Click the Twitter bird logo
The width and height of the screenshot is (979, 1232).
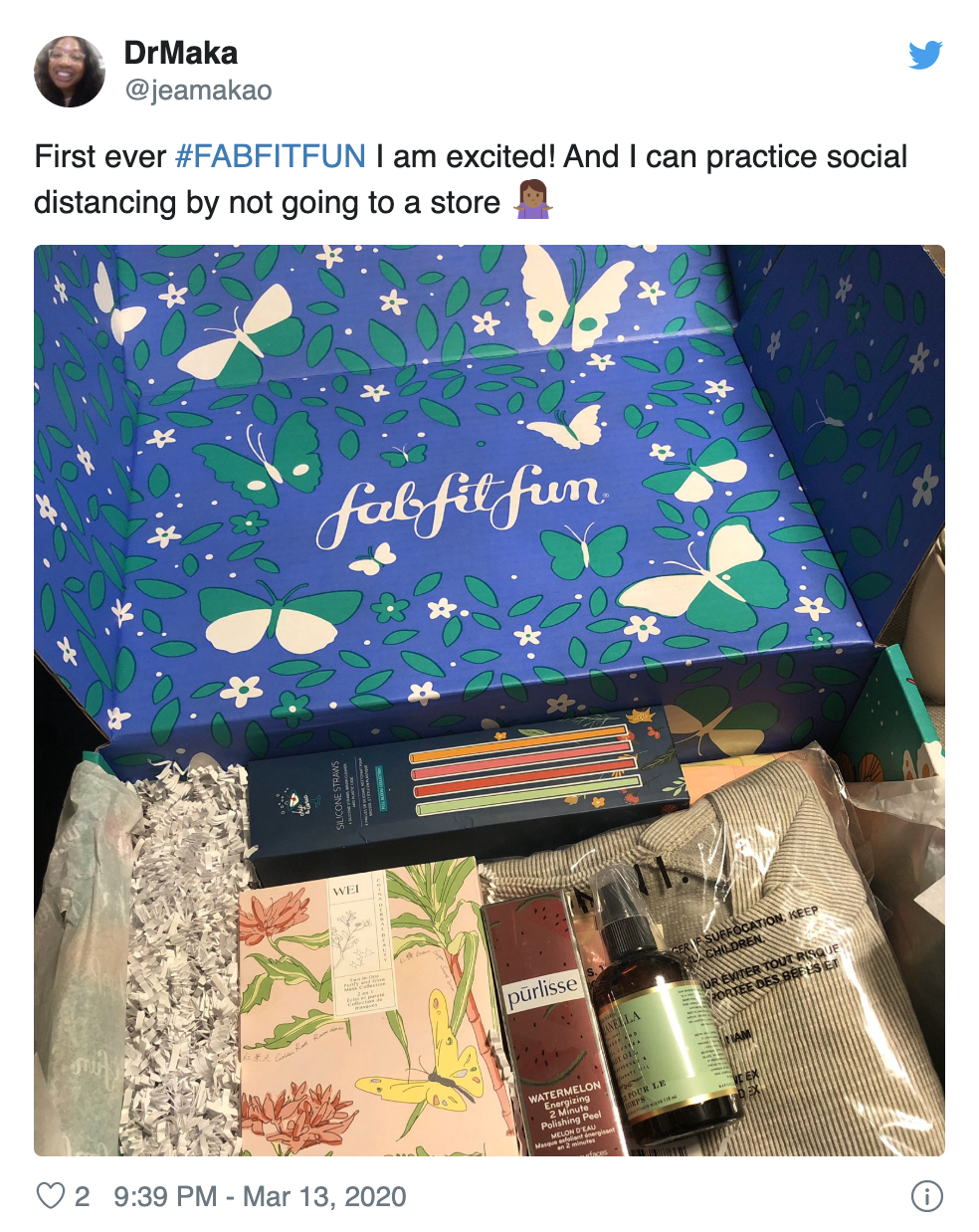(925, 56)
